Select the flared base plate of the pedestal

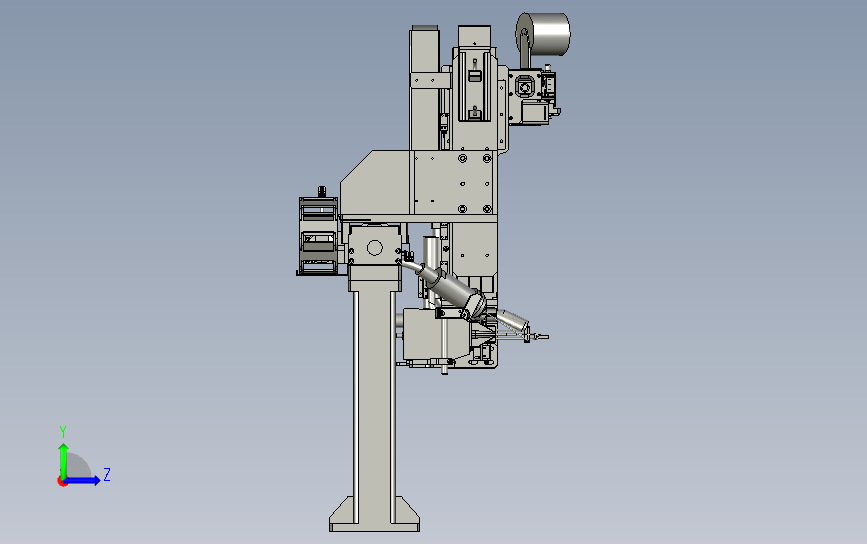coord(374,515)
